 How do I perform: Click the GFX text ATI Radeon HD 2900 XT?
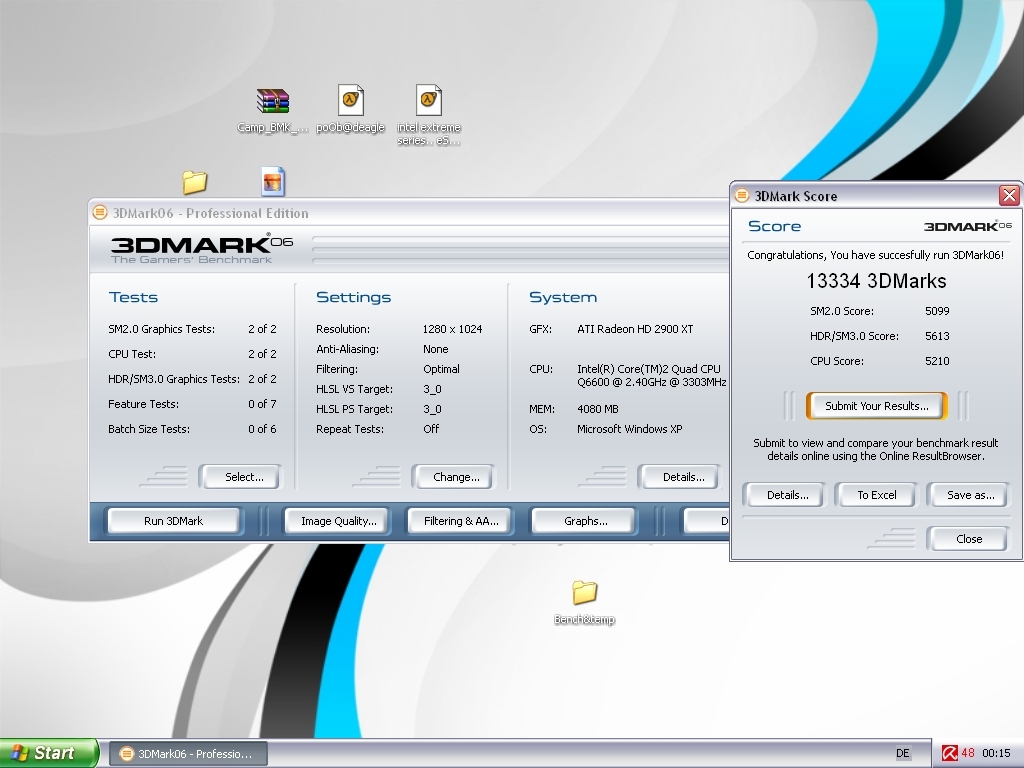(x=635, y=328)
